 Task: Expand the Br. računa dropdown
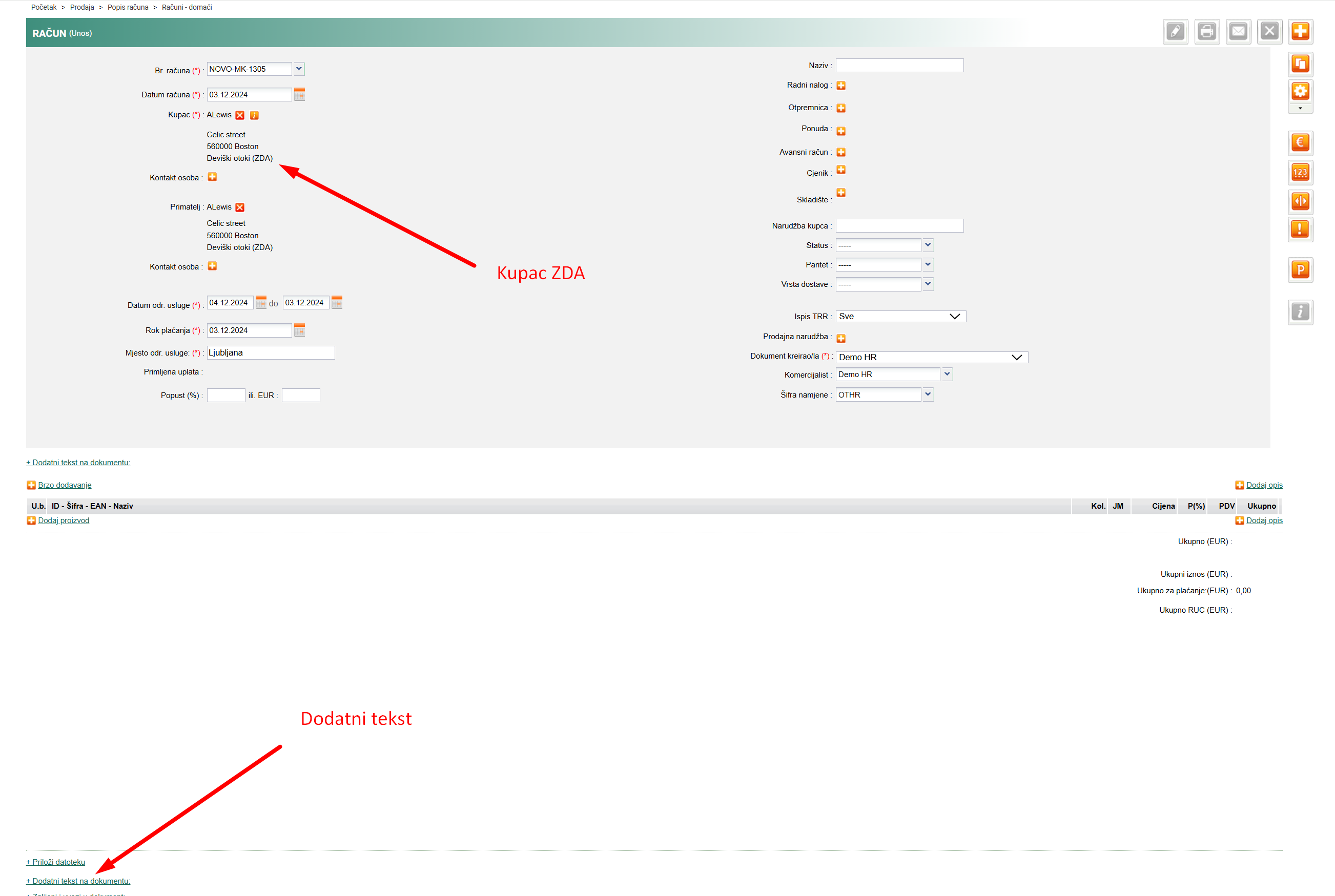pyautogui.click(x=298, y=69)
